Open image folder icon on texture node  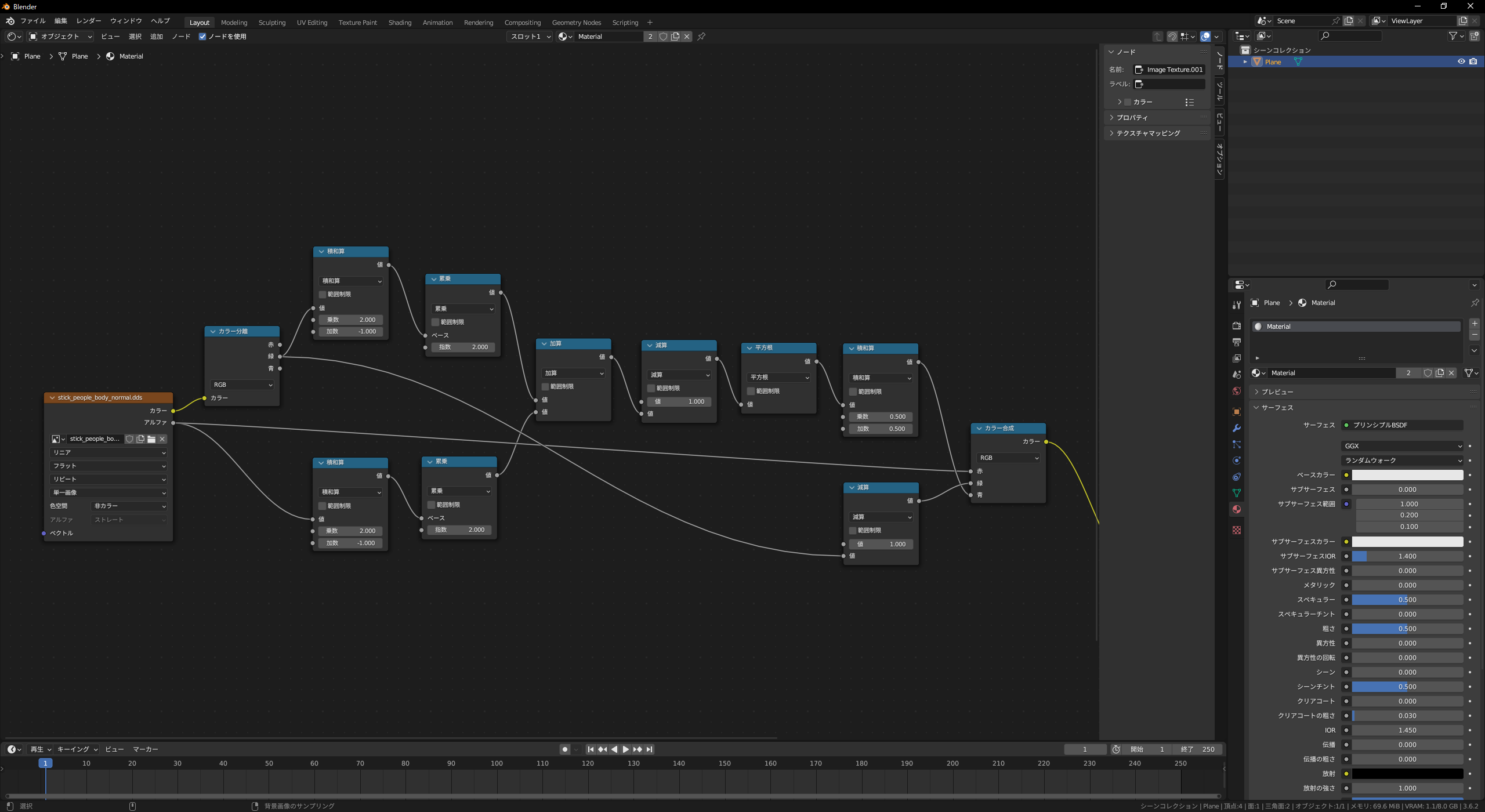point(151,439)
